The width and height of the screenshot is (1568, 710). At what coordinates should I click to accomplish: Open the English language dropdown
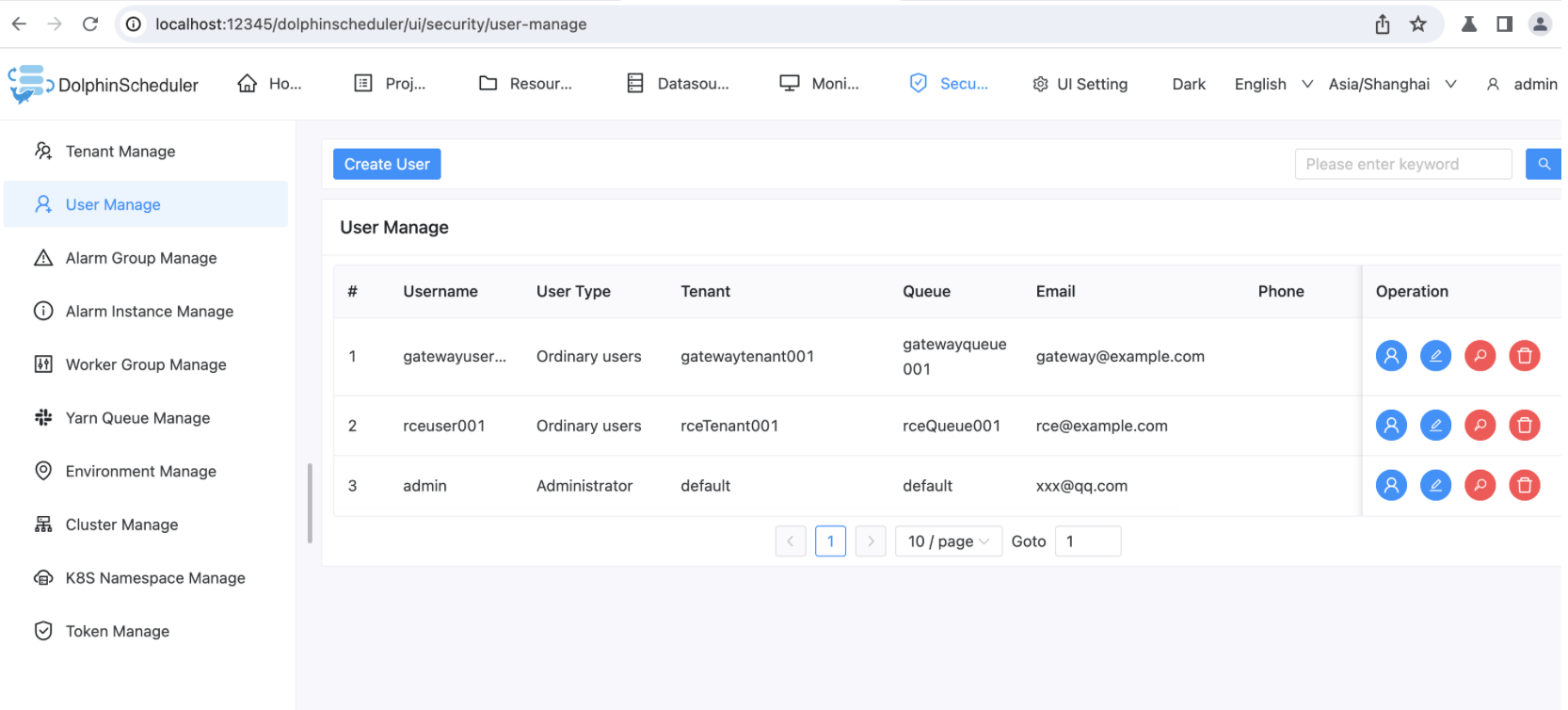1272,84
